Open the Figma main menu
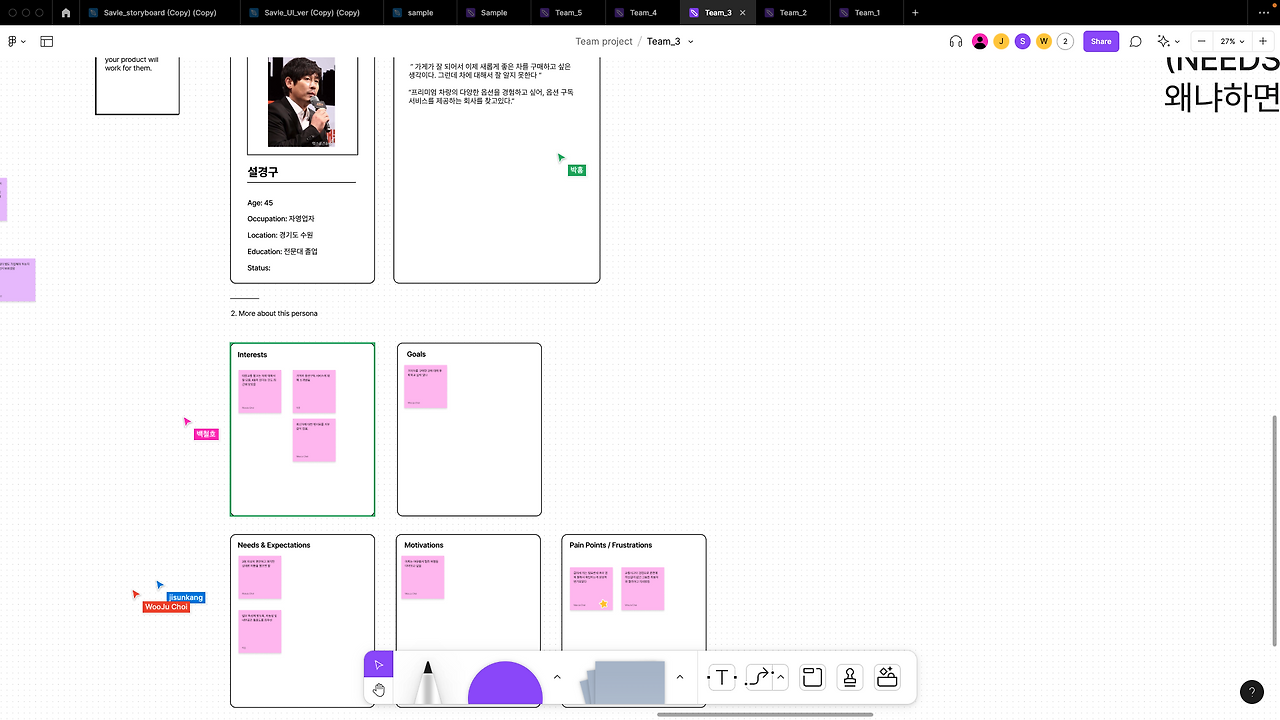 coord(12,41)
